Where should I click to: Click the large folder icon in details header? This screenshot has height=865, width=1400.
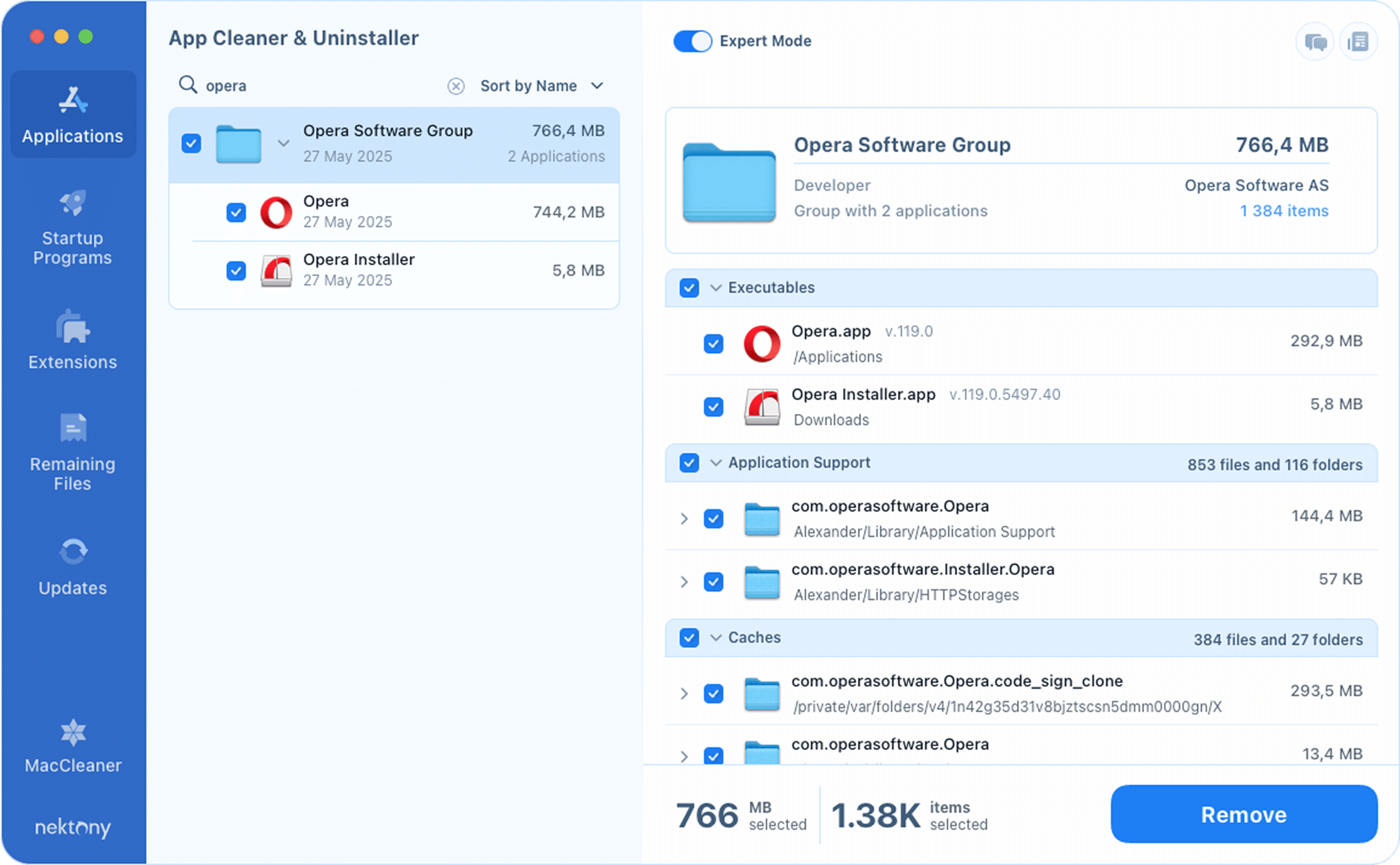pos(729,182)
